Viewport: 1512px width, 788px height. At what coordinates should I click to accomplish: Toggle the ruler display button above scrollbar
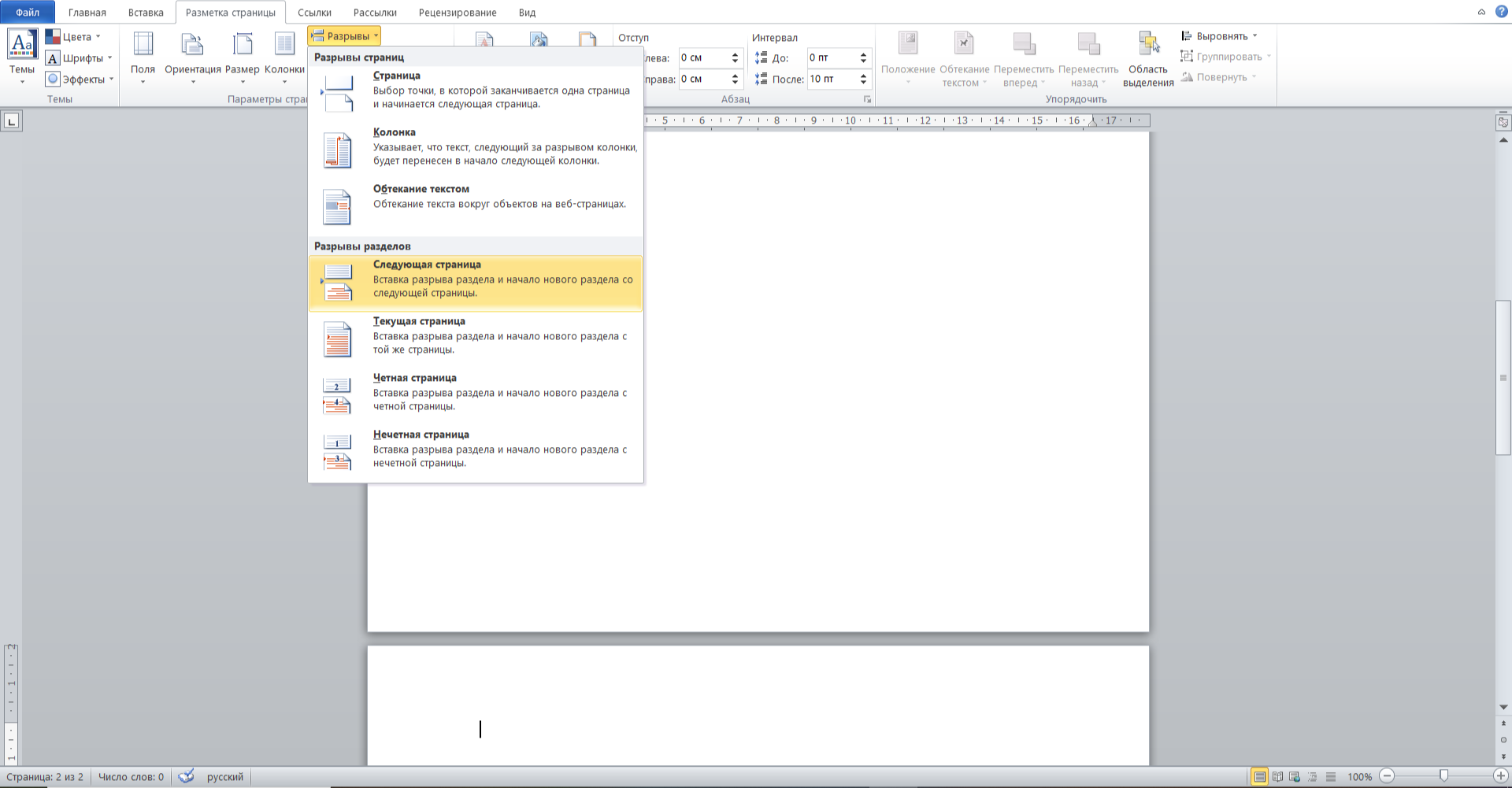[1503, 122]
